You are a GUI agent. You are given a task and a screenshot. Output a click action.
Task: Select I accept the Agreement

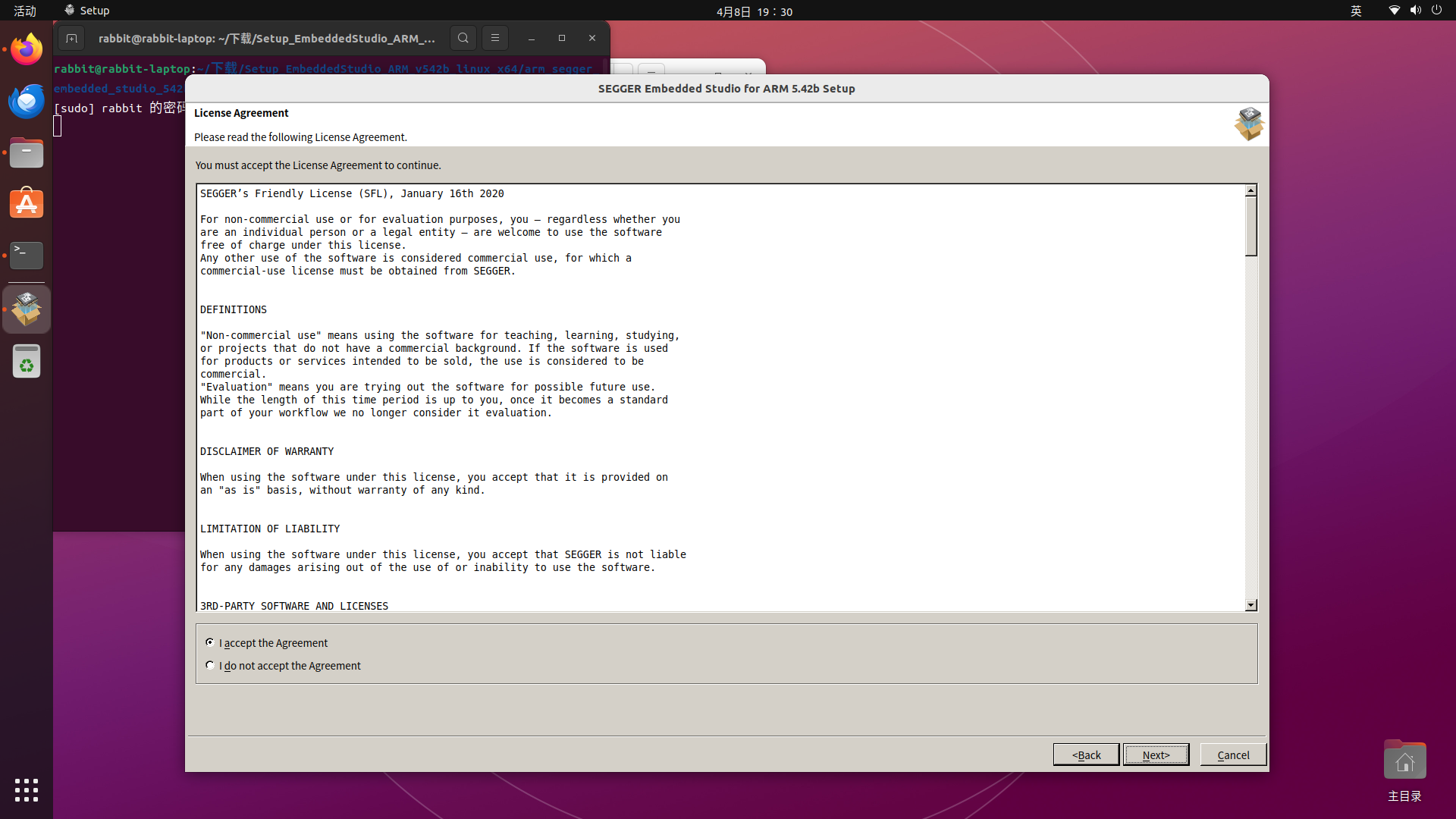click(210, 642)
